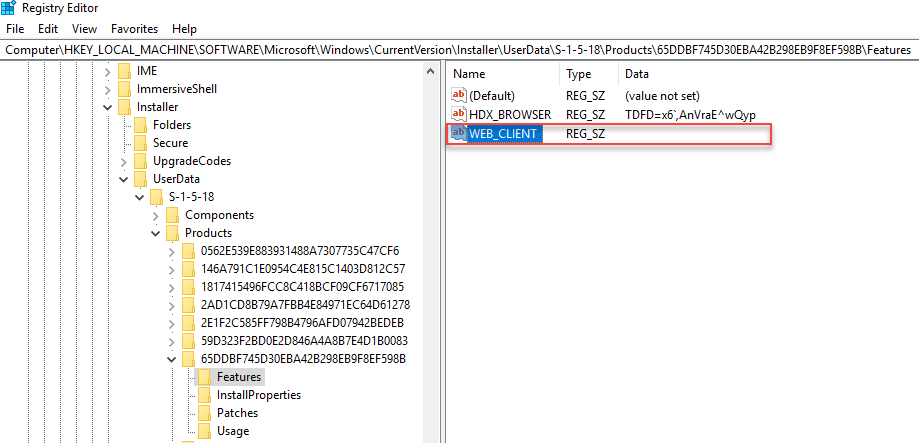This screenshot has height=443, width=919.
Task: Select the Products folder icon
Action: [x=172, y=233]
